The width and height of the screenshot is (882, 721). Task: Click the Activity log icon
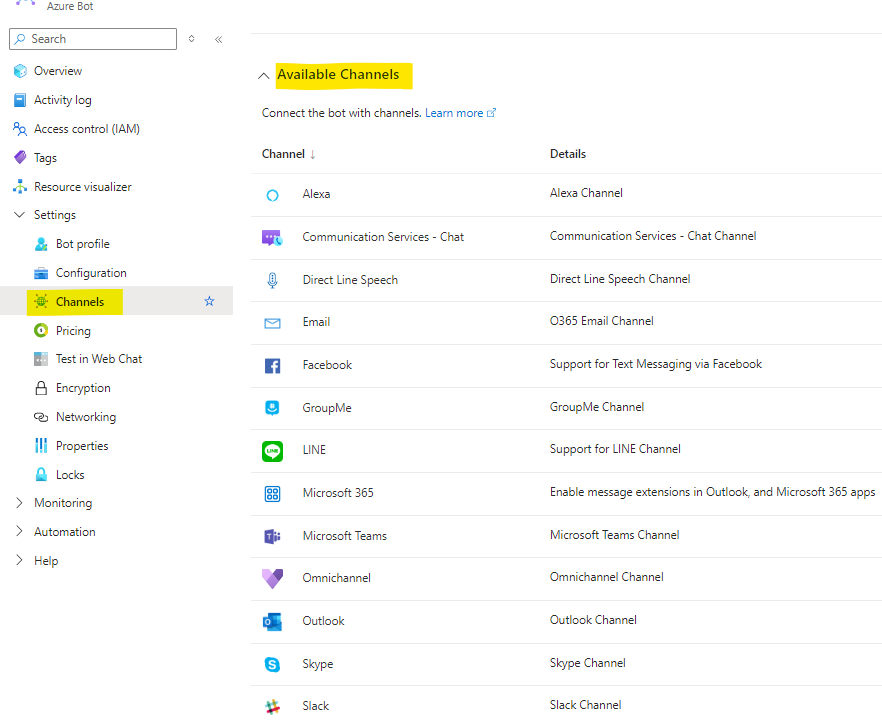20,100
